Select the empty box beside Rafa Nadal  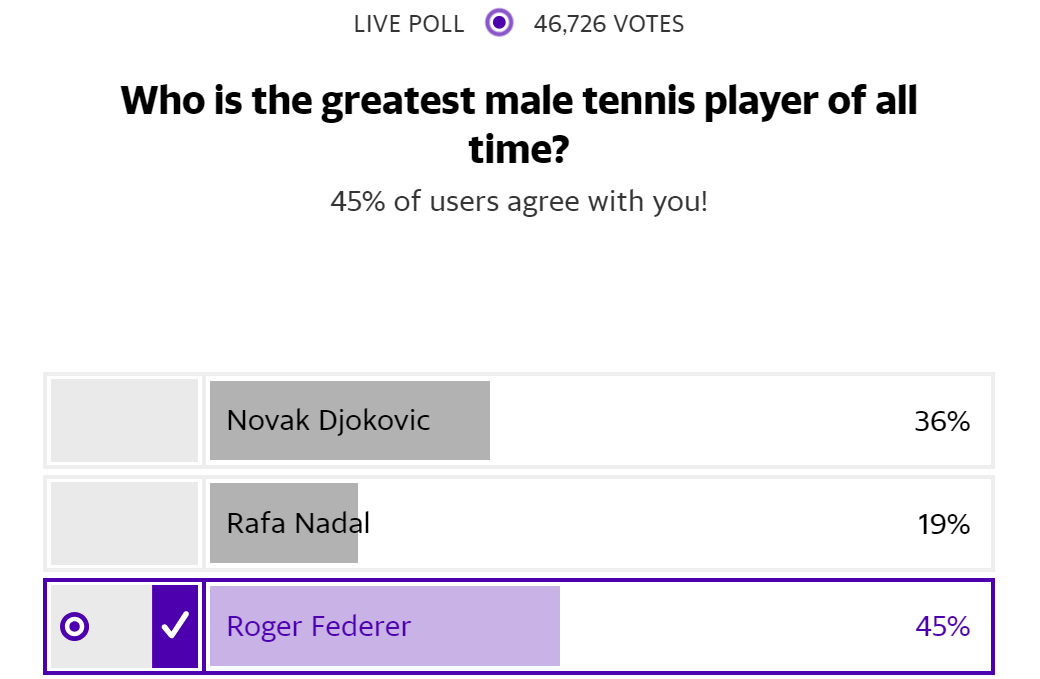[124, 523]
